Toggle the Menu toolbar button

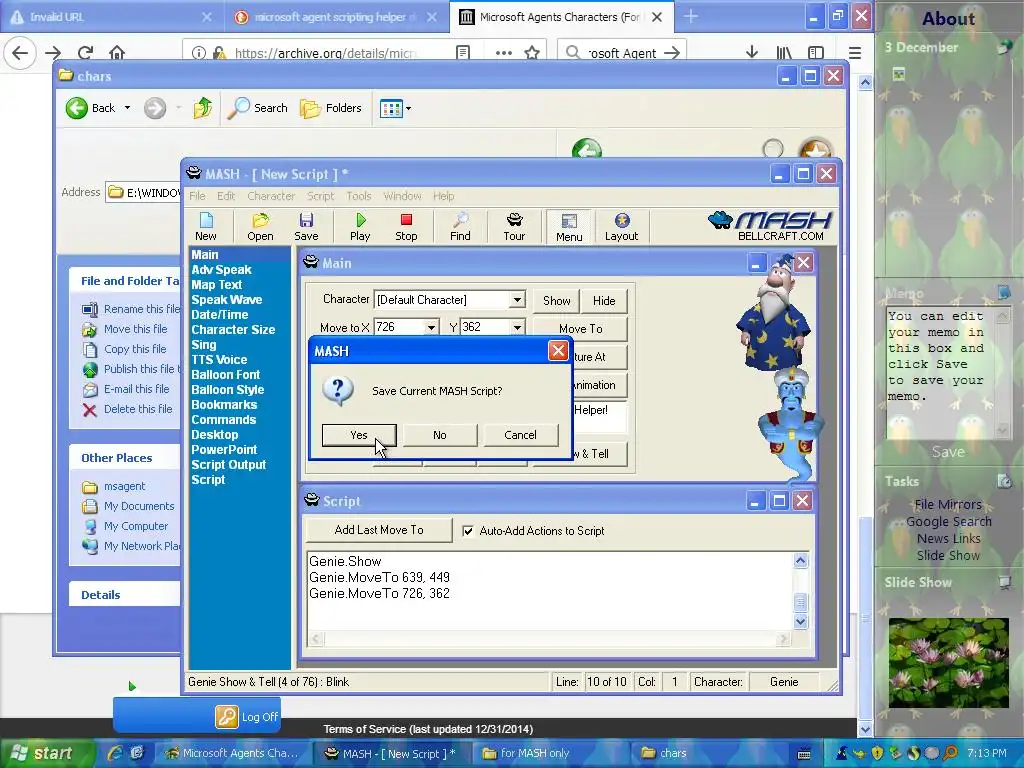pos(569,227)
